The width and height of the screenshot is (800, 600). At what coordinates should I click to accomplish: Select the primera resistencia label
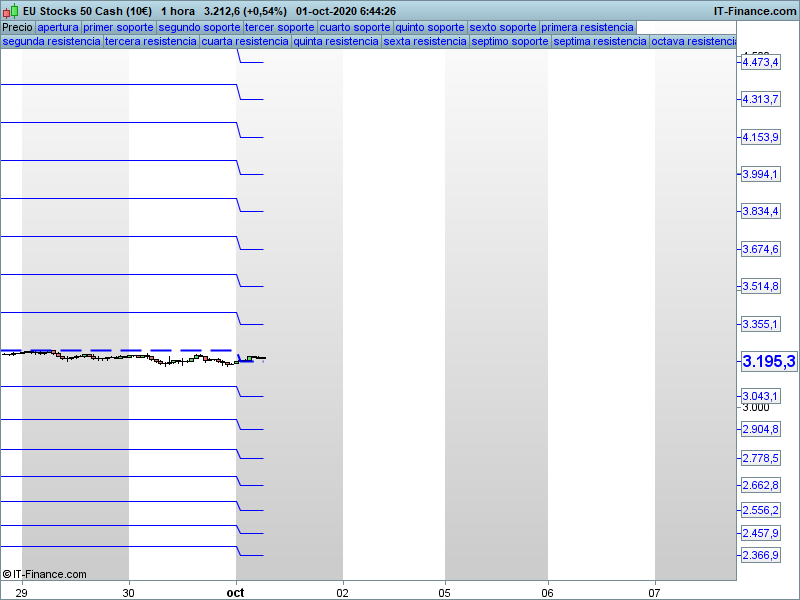click(x=588, y=27)
